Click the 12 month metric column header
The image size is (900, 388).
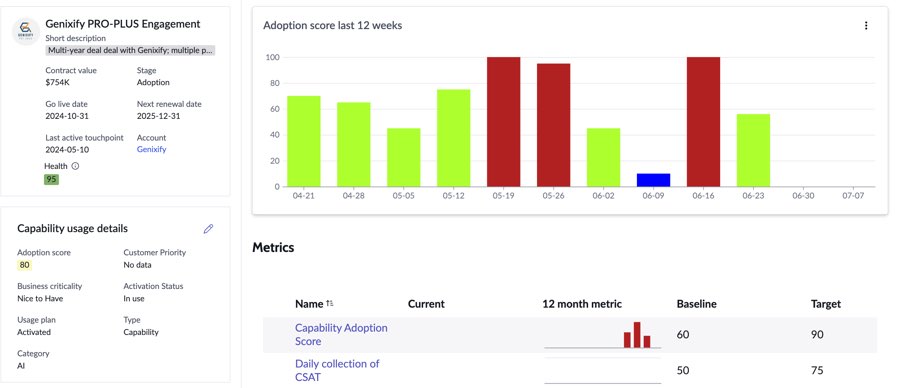(582, 304)
